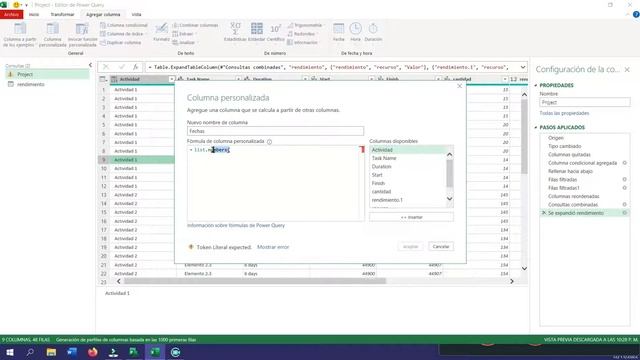The image size is (640, 360).
Task: Click the fx formula icon
Action: (x=136, y=67)
